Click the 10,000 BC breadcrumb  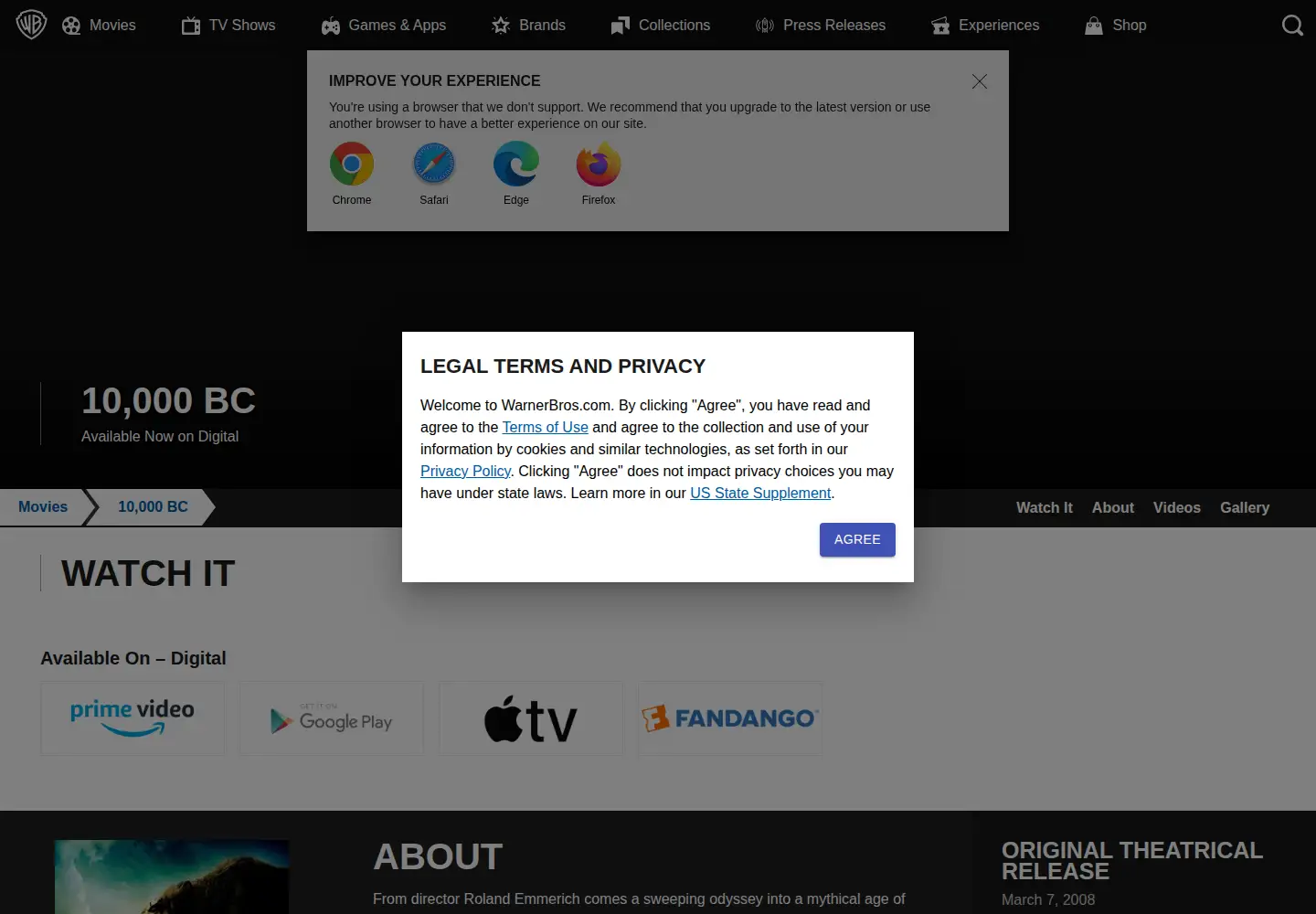[x=153, y=507]
